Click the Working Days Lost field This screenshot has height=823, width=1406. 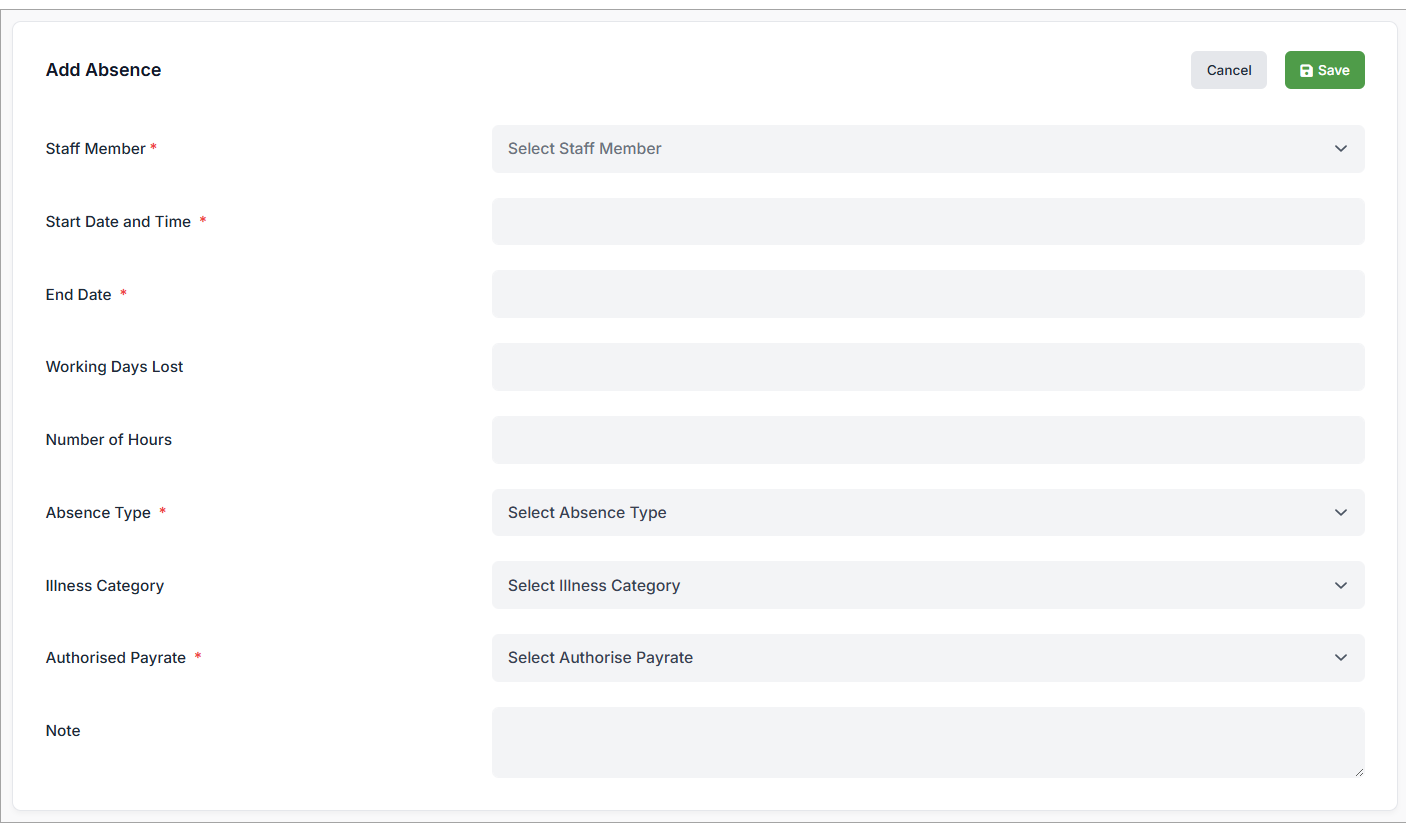928,367
